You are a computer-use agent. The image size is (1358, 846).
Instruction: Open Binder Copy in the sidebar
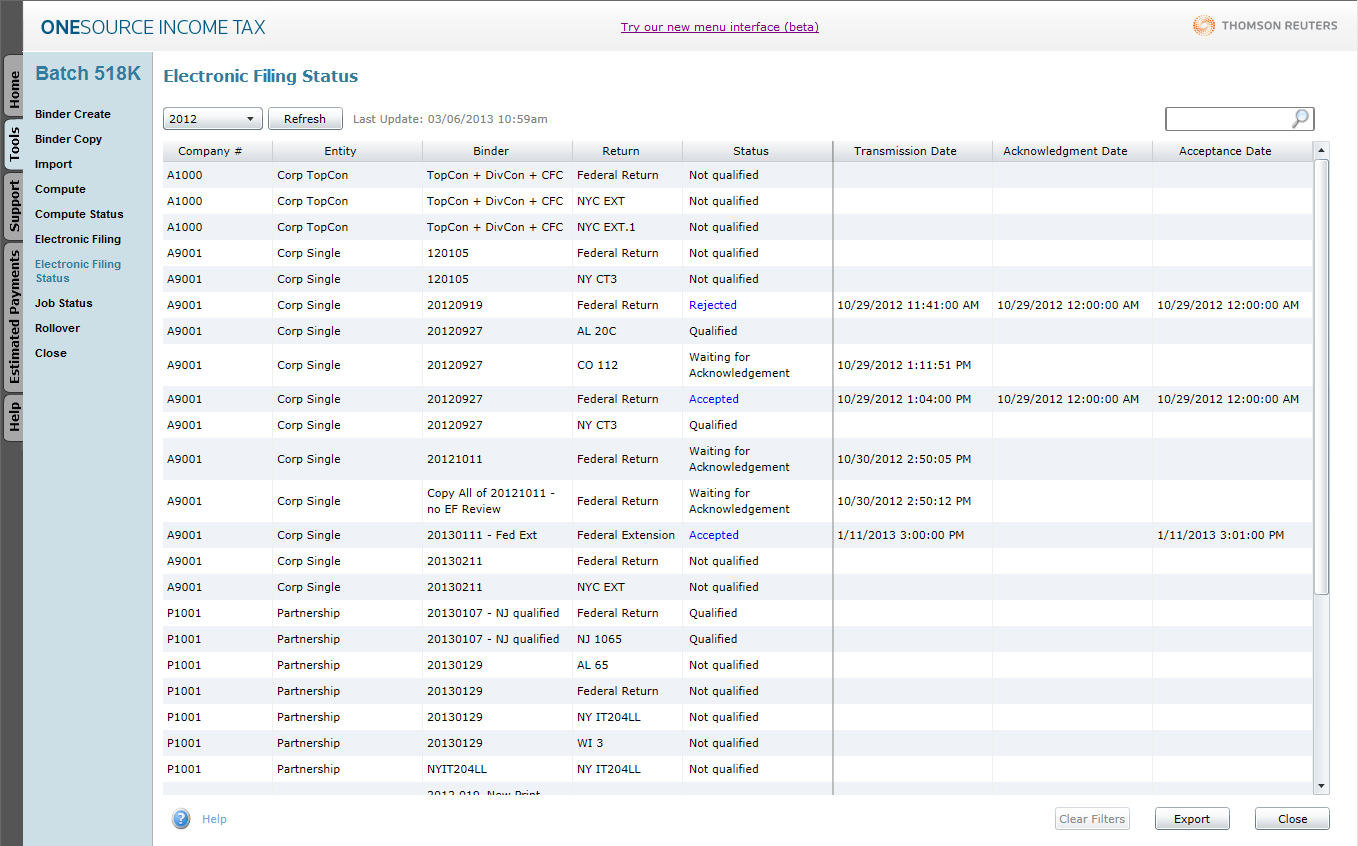click(69, 139)
